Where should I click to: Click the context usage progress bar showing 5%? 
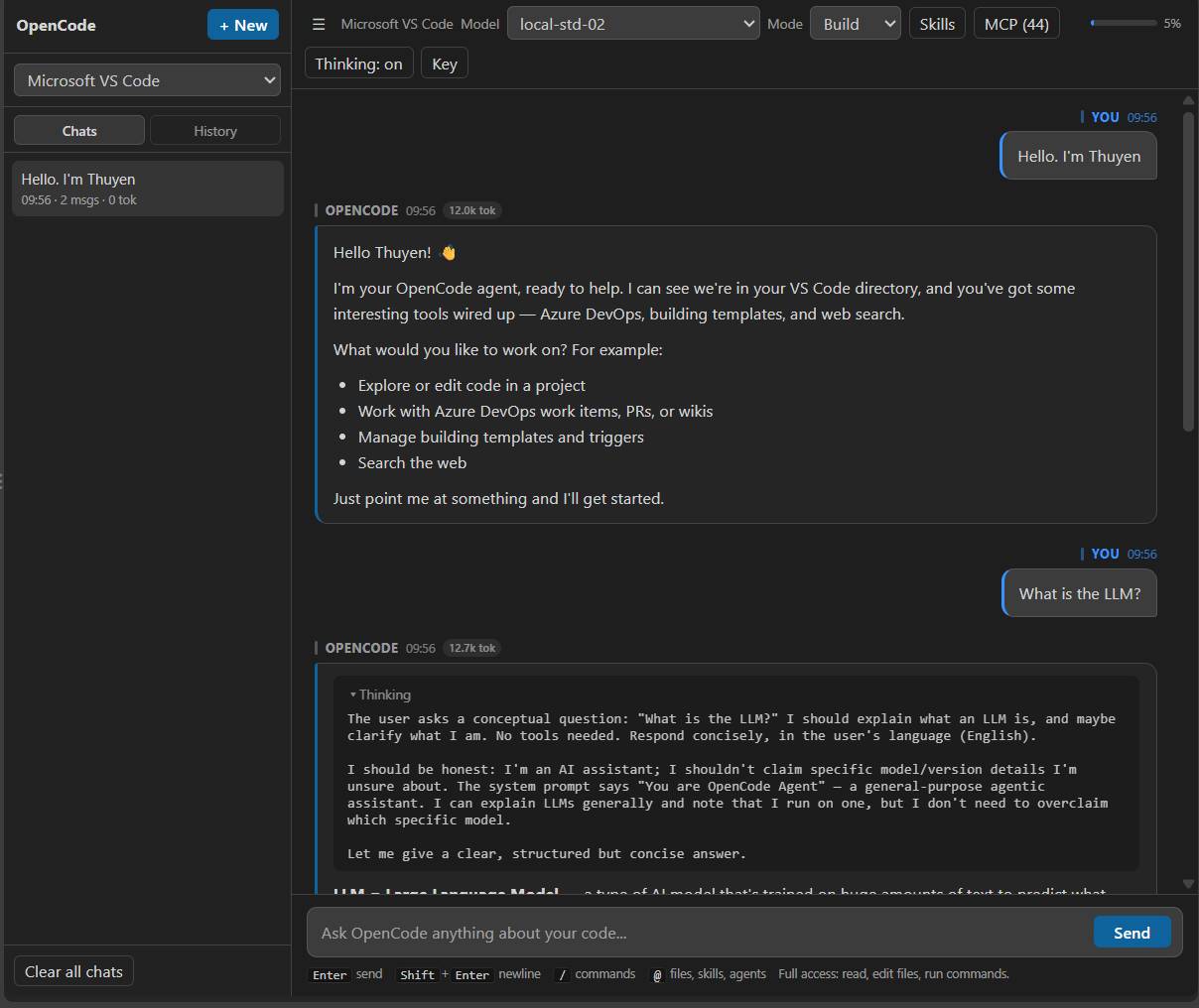point(1124,23)
